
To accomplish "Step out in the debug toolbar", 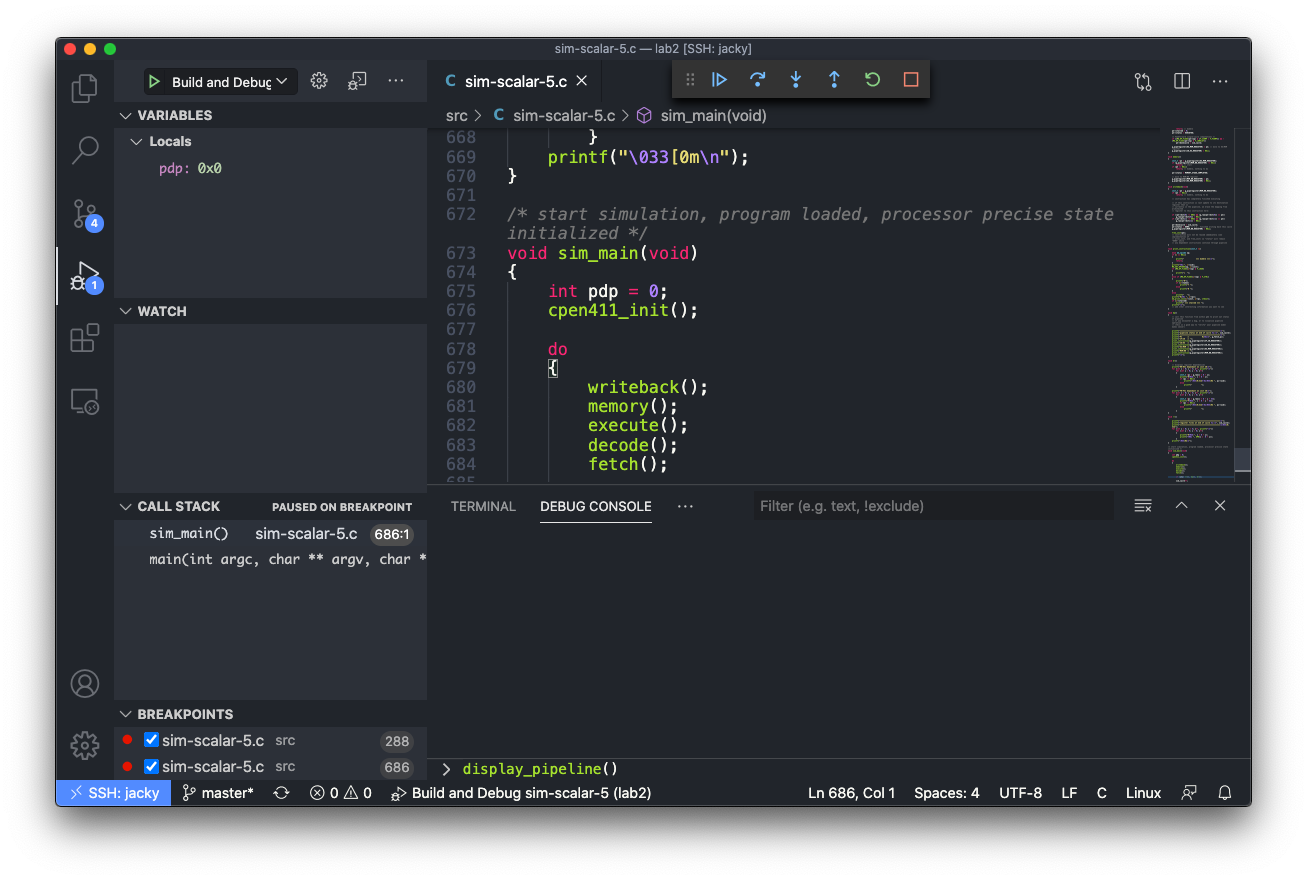I will (x=834, y=79).
